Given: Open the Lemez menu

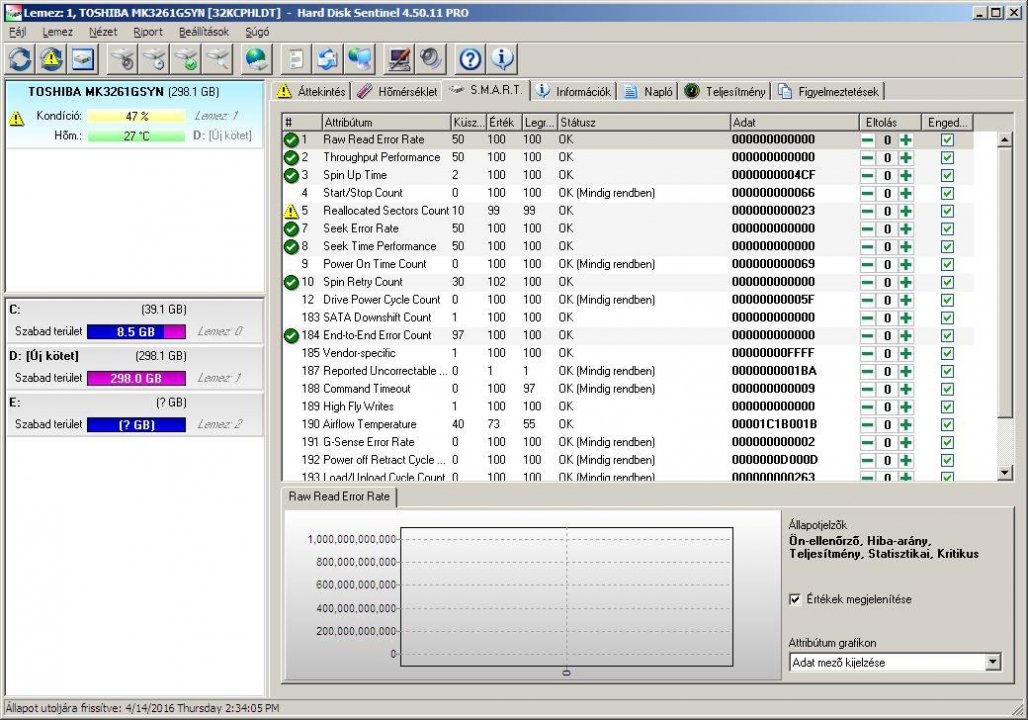Looking at the screenshot, I should [58, 31].
